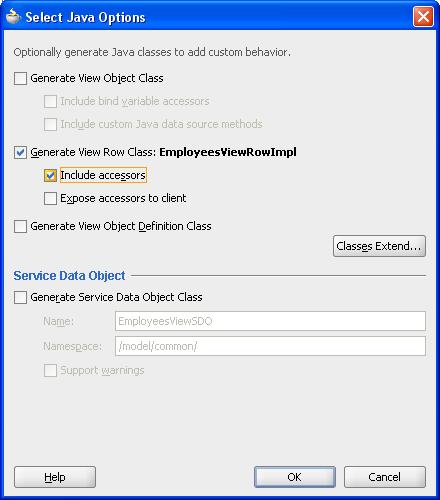Click the JDeveloper coffee cup title icon

coord(13,17)
